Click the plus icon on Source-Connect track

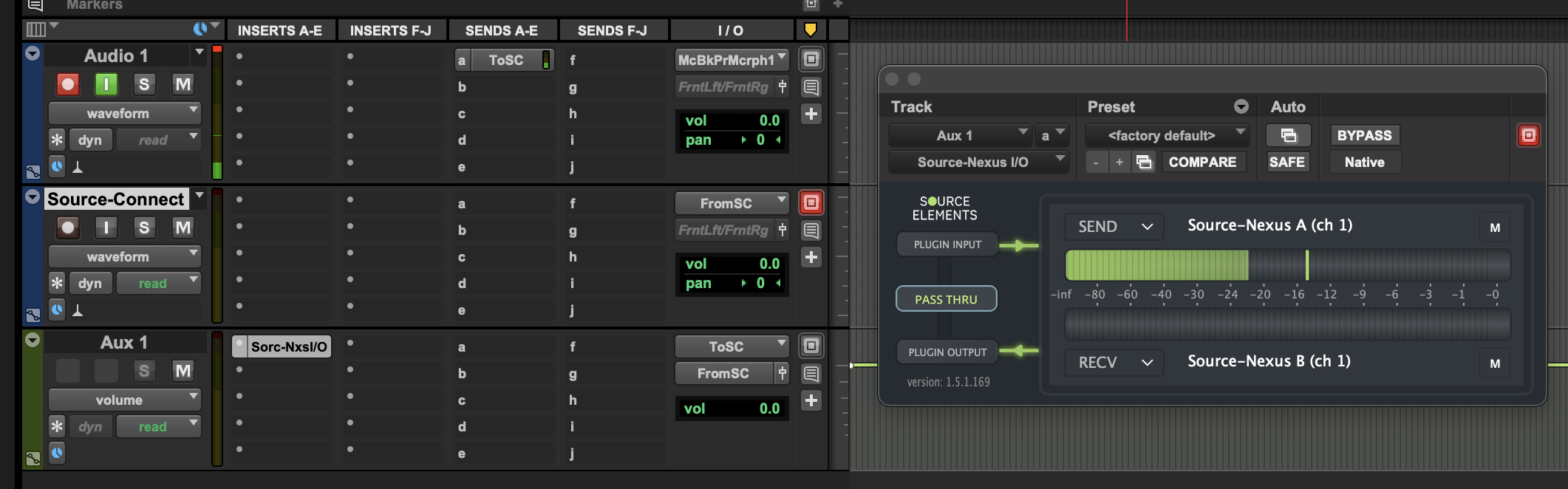click(x=811, y=257)
